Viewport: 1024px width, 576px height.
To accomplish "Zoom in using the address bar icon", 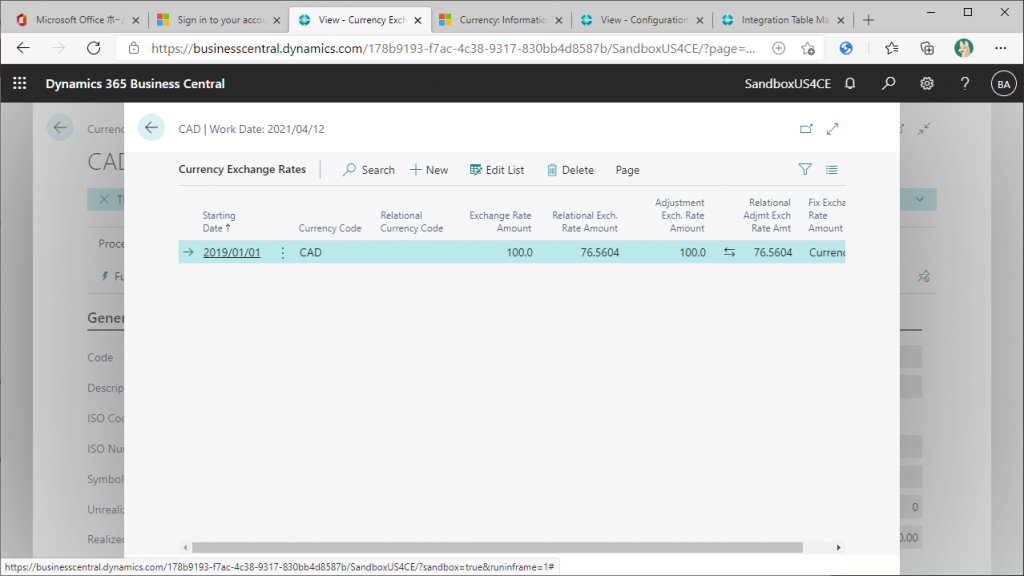I will pos(778,48).
